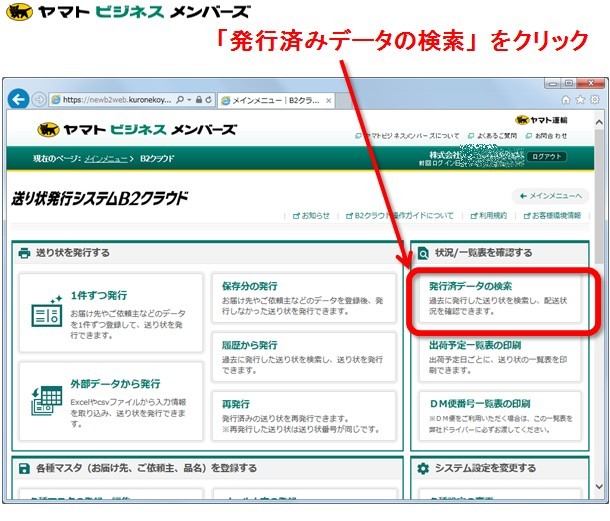Open the 1件ずつ発行 title
The height and width of the screenshot is (521, 610).
(x=99, y=295)
